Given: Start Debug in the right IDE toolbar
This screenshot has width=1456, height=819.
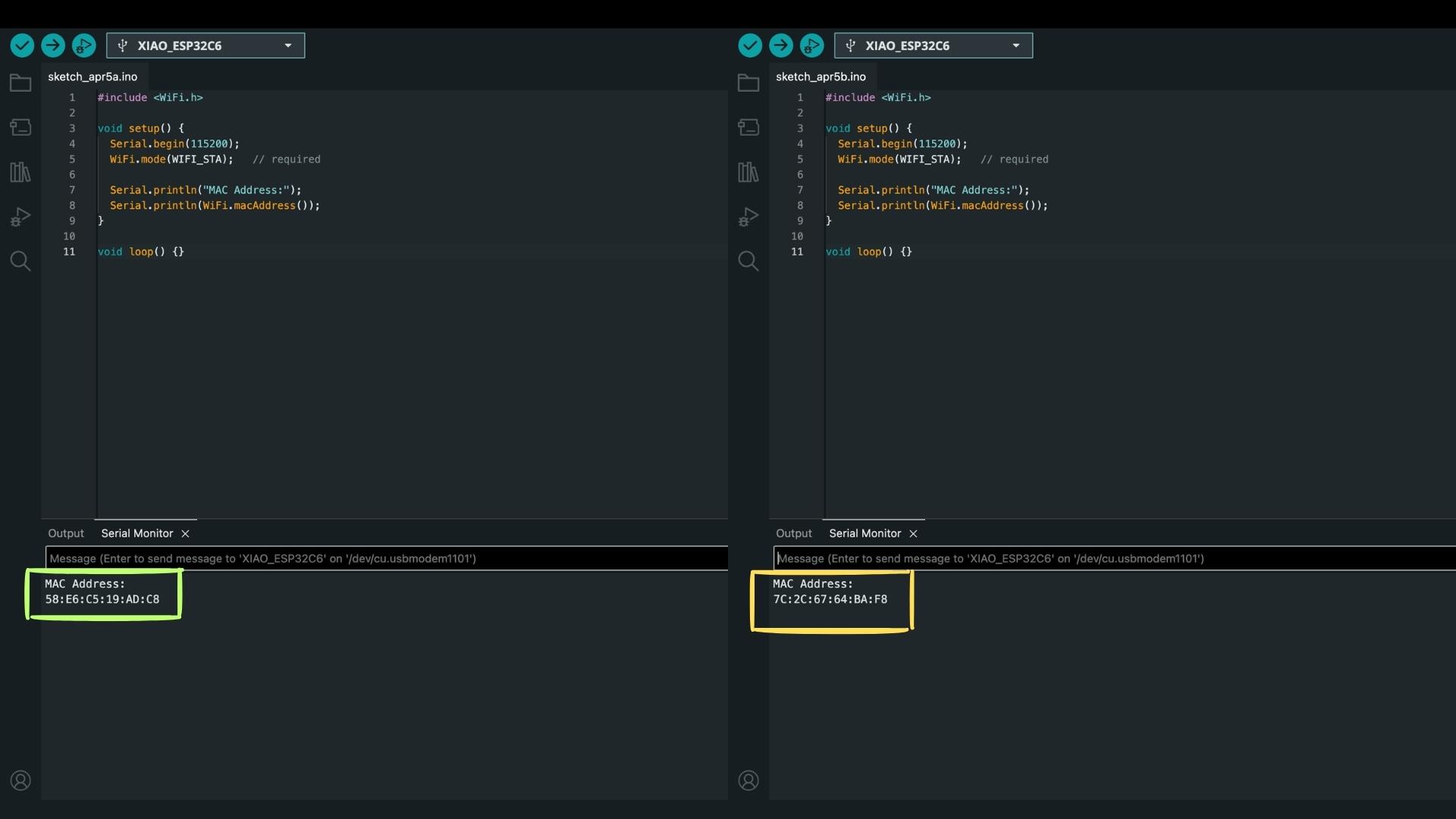Looking at the screenshot, I should pyautogui.click(x=811, y=45).
